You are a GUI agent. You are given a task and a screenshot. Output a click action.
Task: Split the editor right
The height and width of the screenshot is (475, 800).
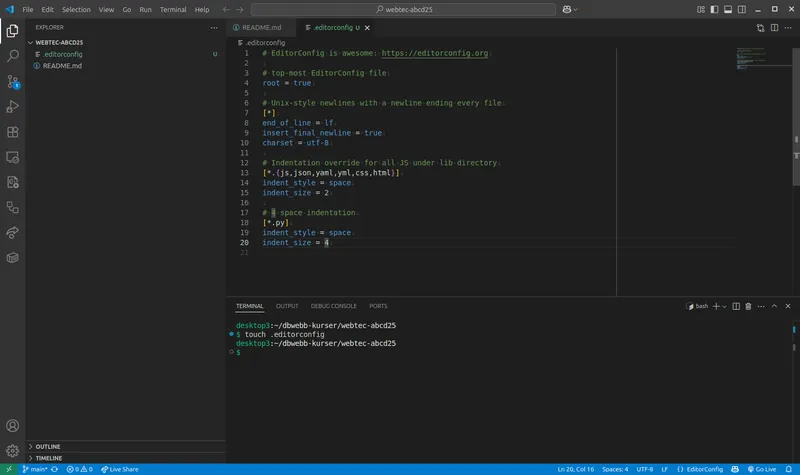coord(774,28)
